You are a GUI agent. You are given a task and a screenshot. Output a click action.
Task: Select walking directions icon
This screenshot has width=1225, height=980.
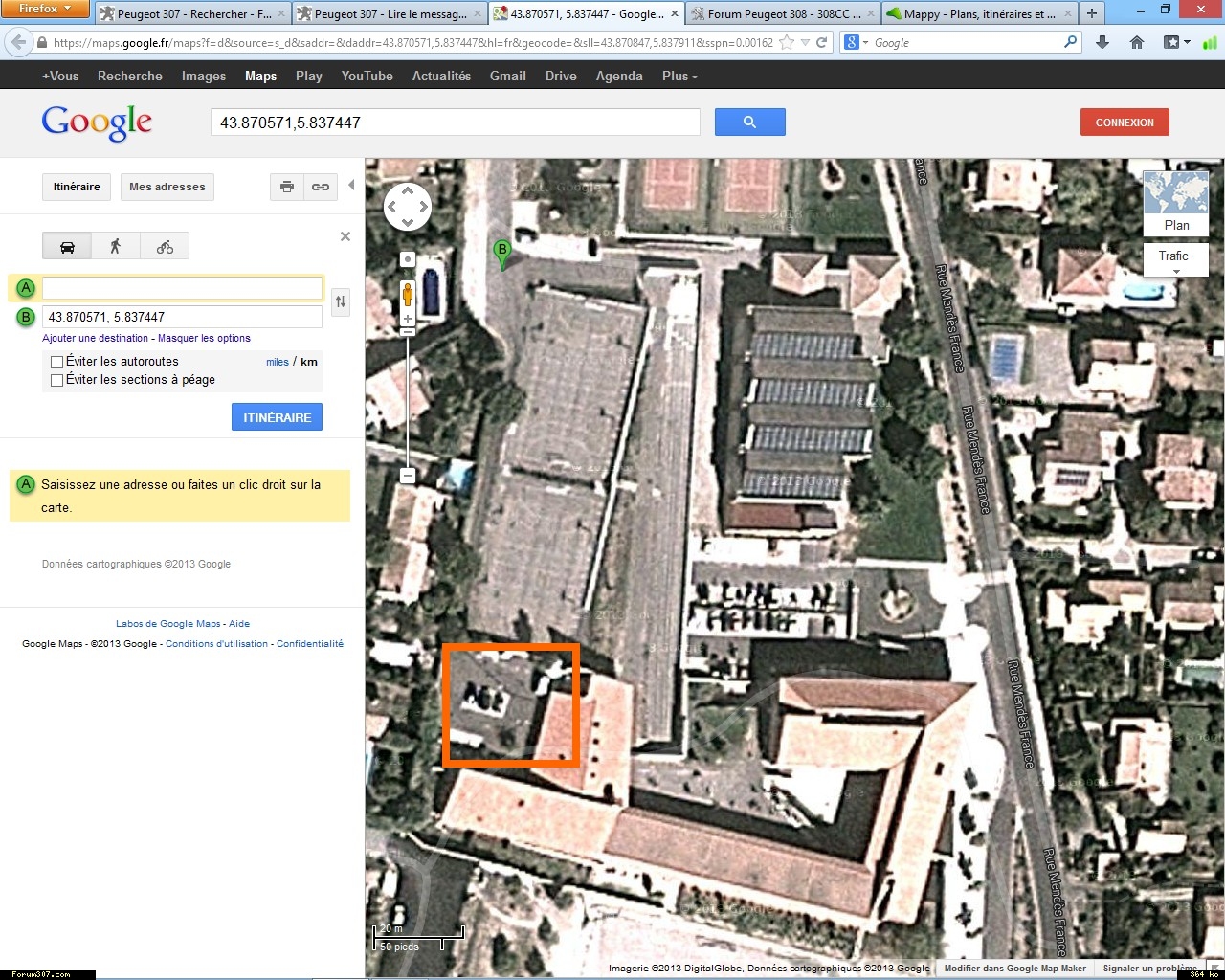coord(116,247)
